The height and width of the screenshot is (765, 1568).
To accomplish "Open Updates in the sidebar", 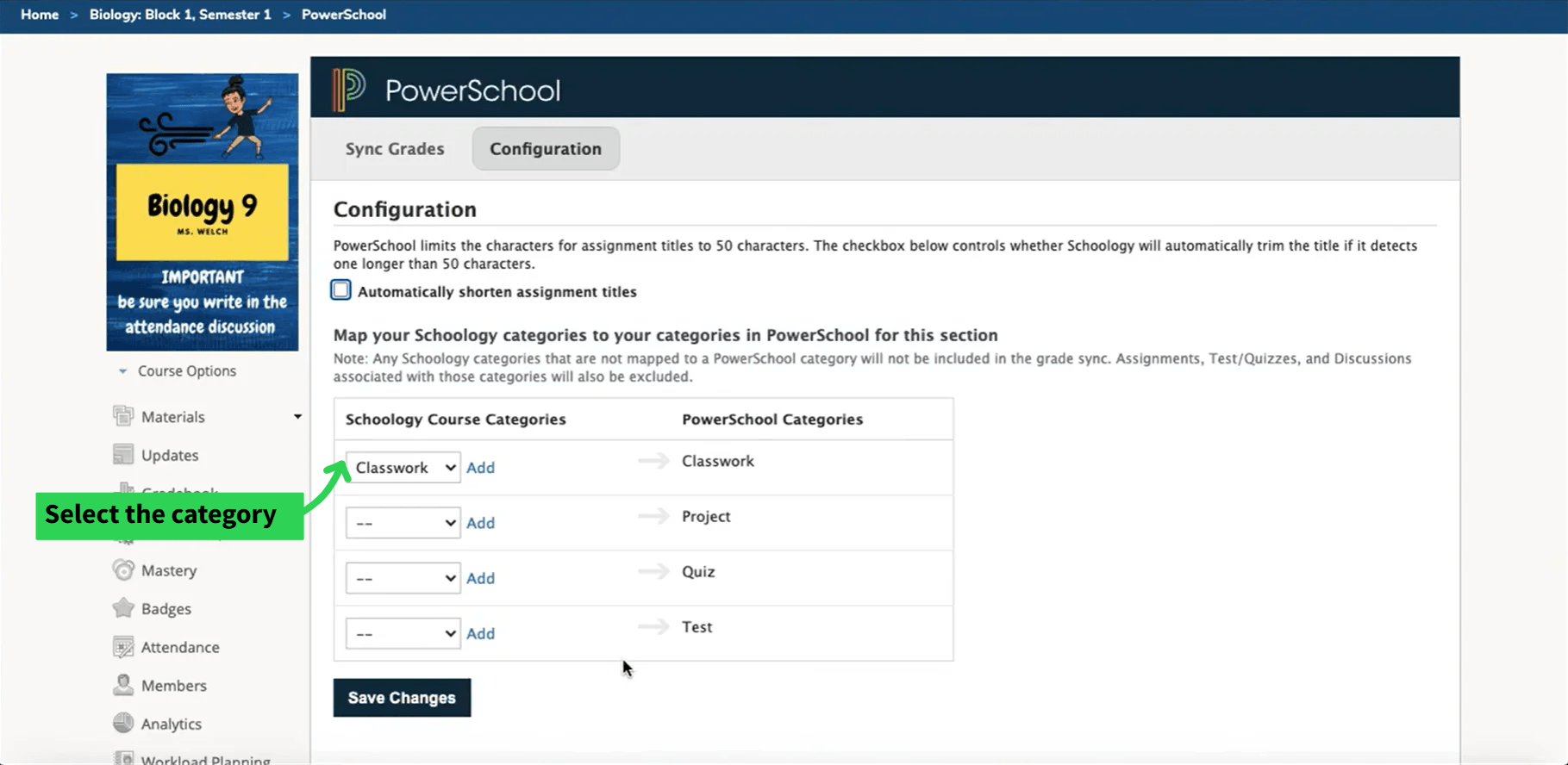I will 170,455.
